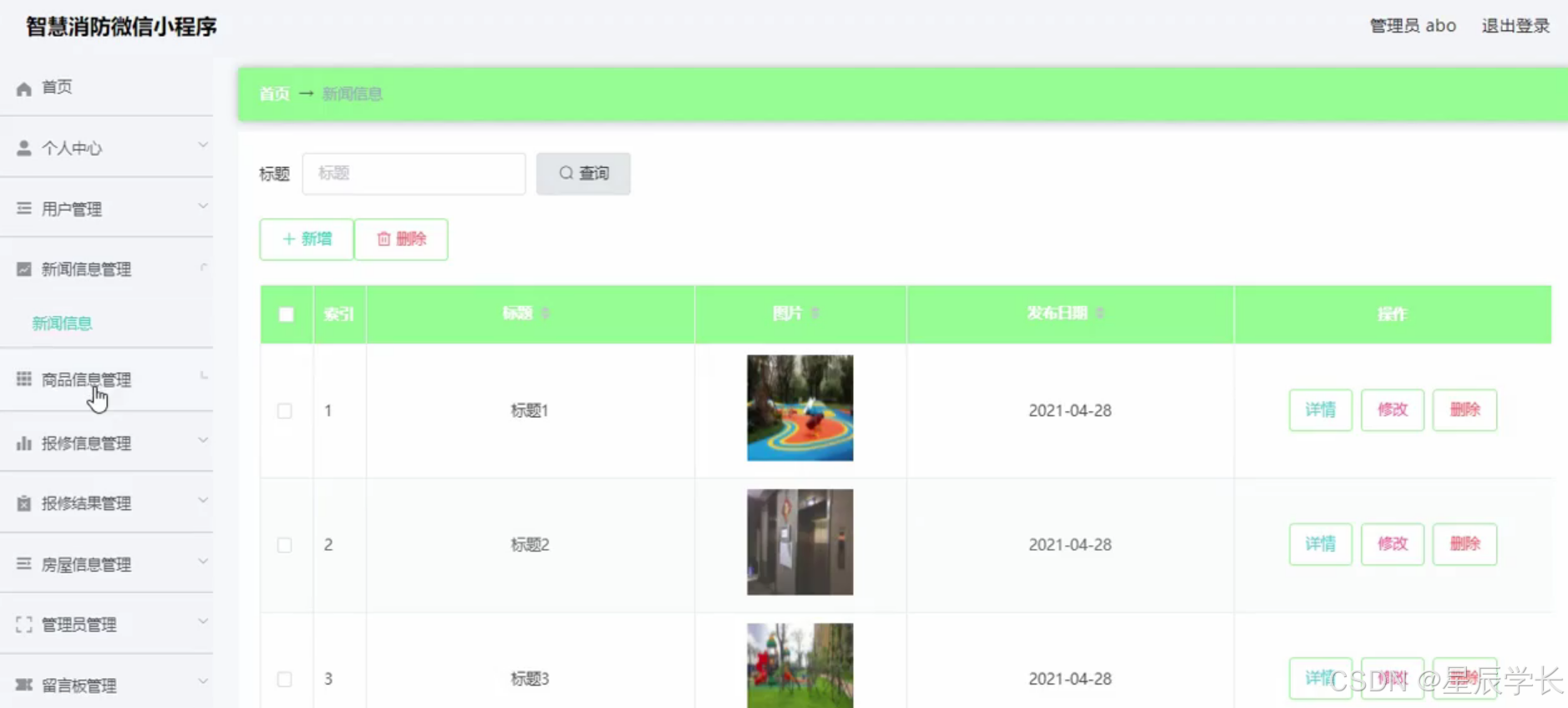
Task: Open the 首页 sidebar menu item
Action: [106, 87]
